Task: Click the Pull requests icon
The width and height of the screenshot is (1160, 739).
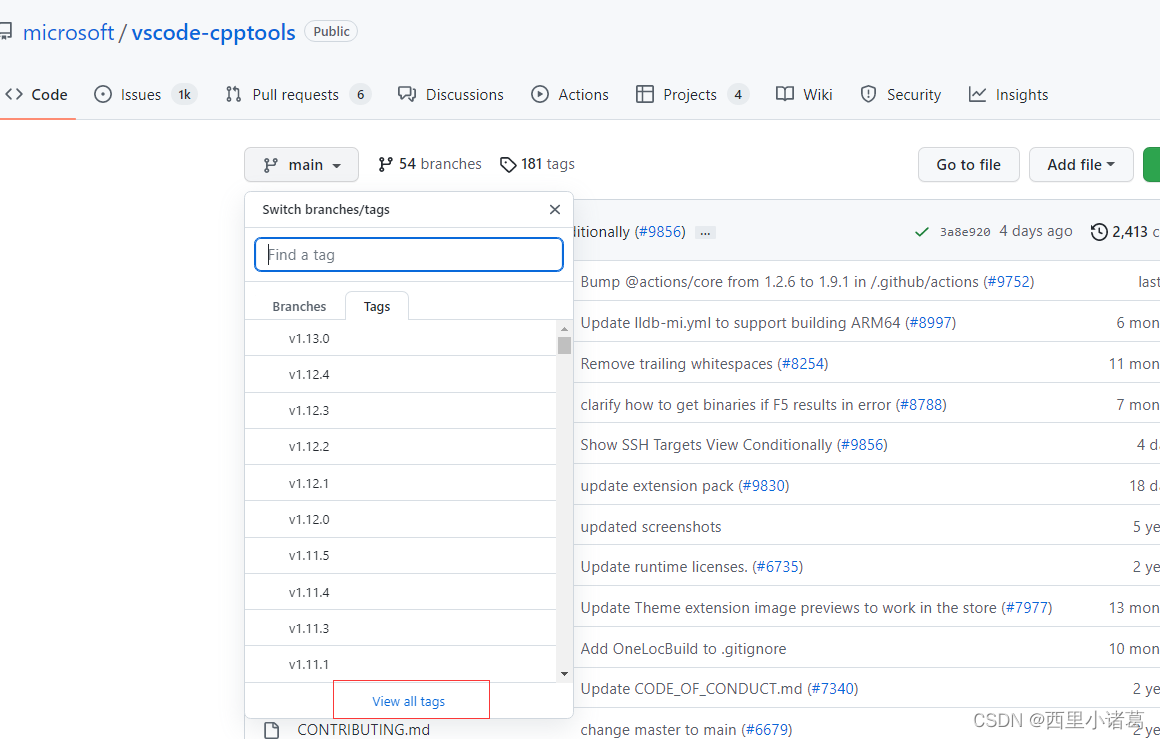Action: coord(234,95)
